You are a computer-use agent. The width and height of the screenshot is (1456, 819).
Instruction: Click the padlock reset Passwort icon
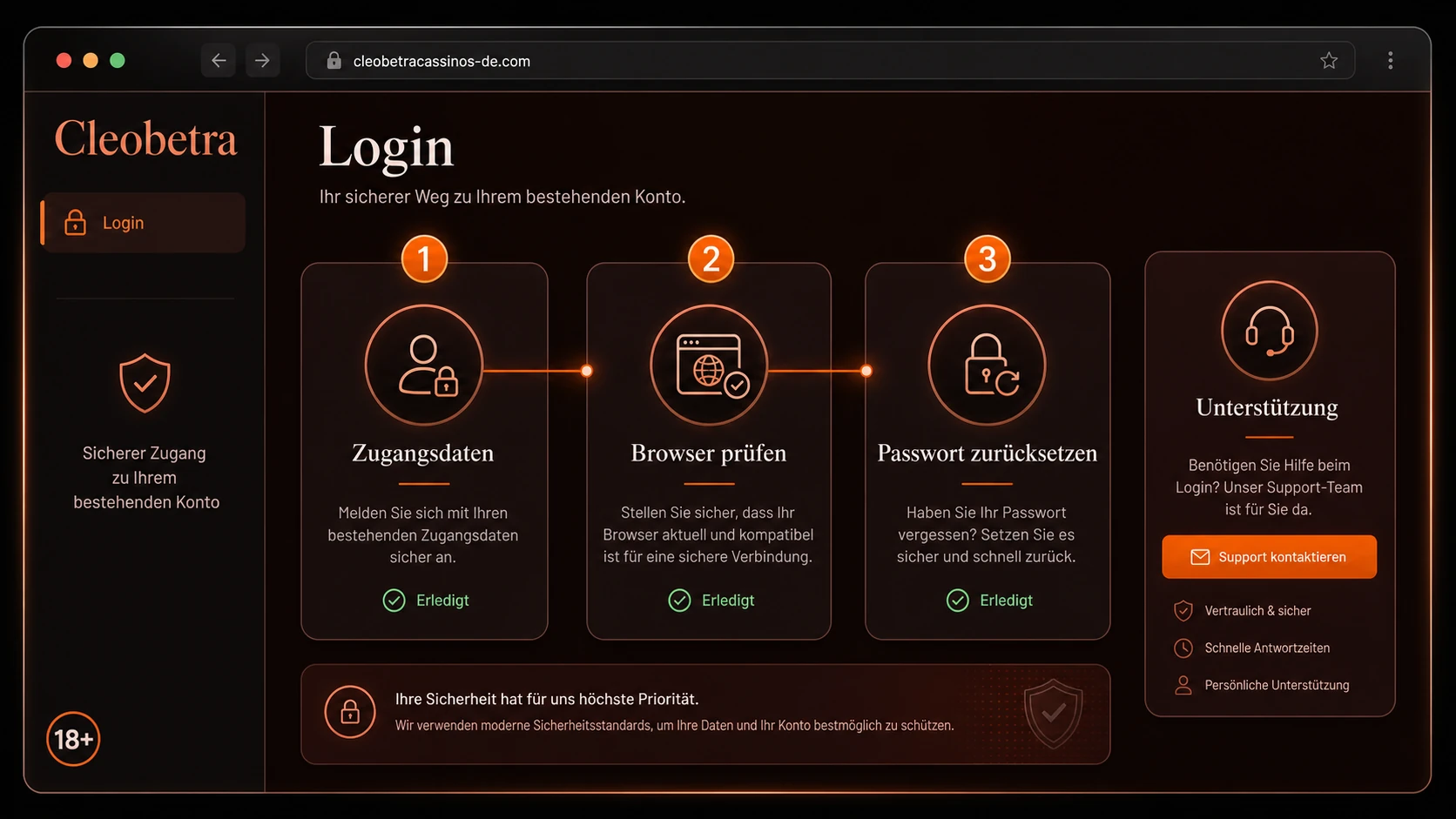tap(988, 365)
